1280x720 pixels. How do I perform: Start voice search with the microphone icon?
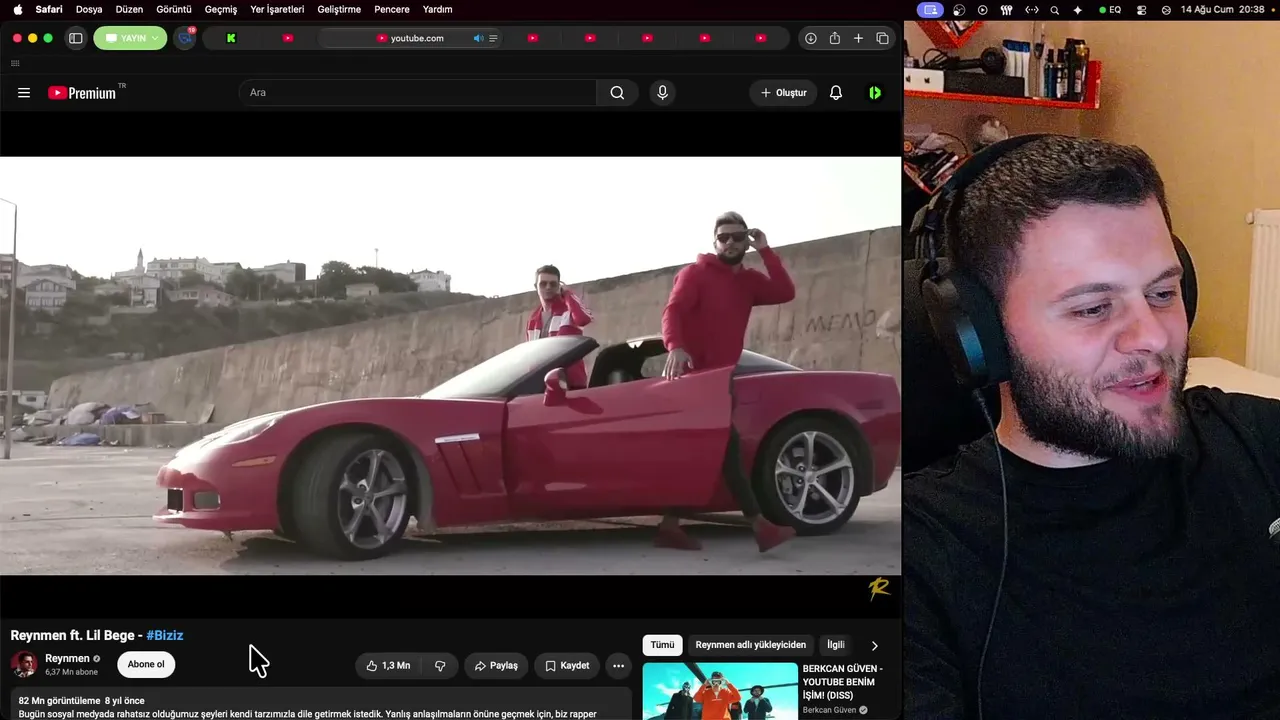662,93
